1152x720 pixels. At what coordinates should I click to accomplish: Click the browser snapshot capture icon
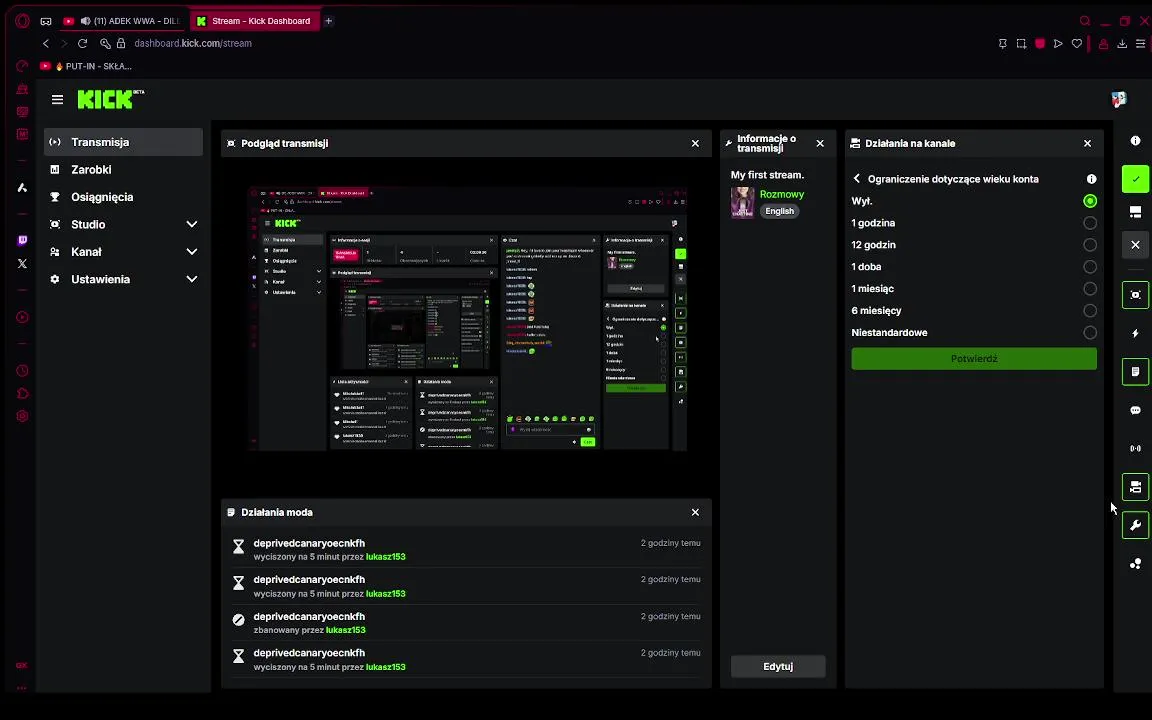click(1021, 43)
